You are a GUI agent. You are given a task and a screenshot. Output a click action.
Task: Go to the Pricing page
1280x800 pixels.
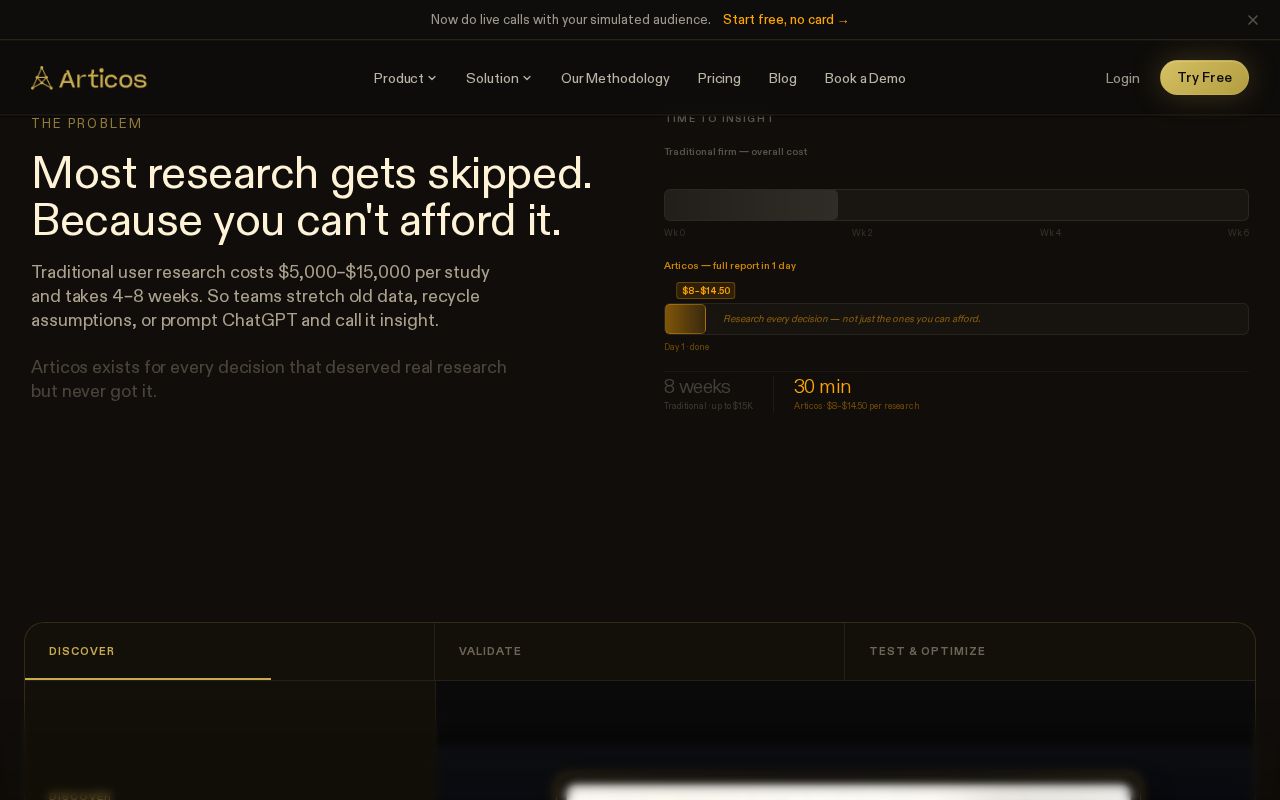pyautogui.click(x=719, y=78)
